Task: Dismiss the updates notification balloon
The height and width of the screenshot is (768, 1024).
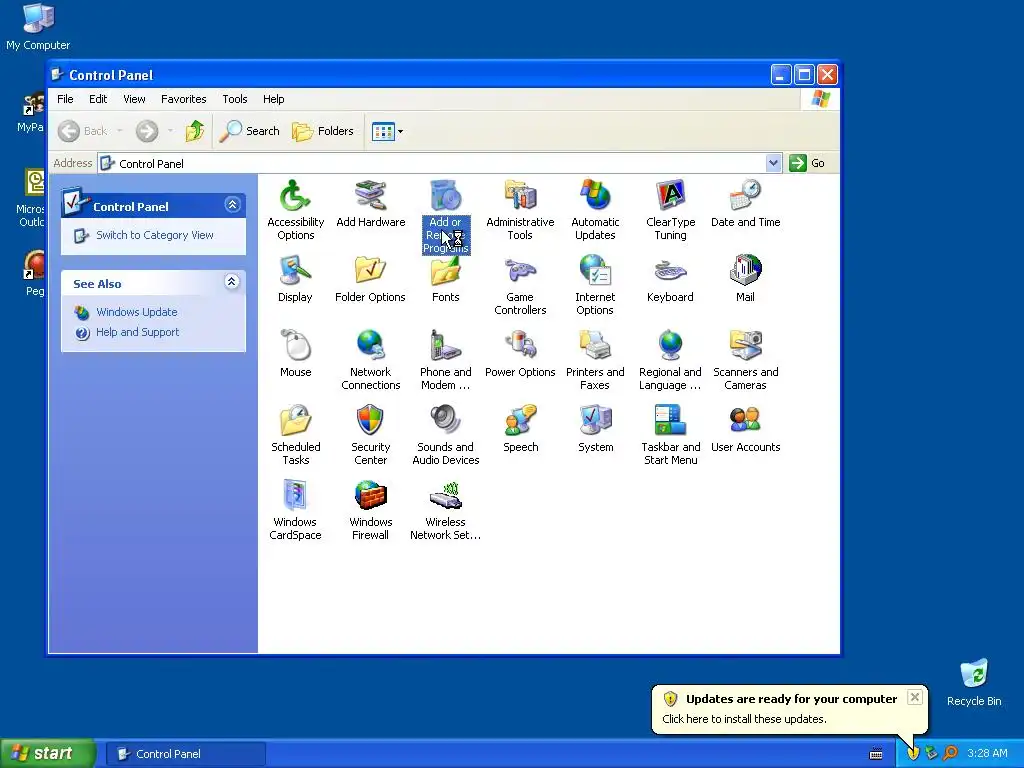Action: pos(915,697)
